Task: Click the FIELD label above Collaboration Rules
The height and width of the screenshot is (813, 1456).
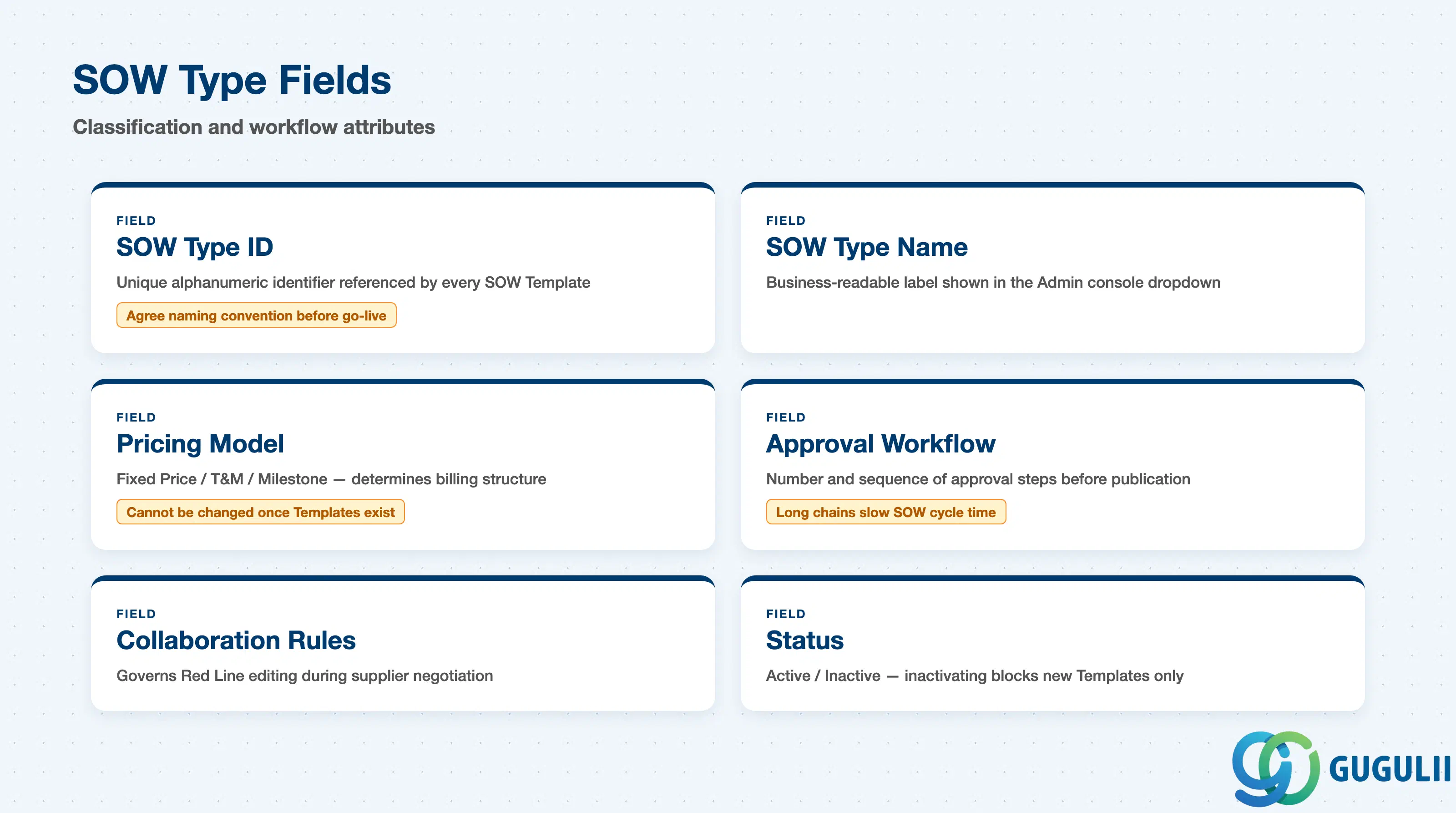Action: click(x=136, y=614)
